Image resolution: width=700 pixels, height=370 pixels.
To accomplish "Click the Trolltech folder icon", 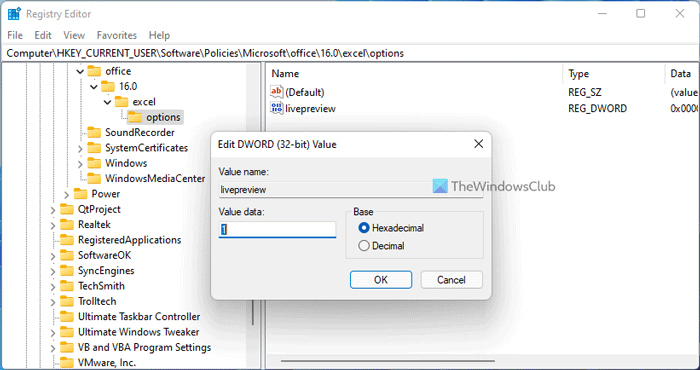I will pos(67,301).
